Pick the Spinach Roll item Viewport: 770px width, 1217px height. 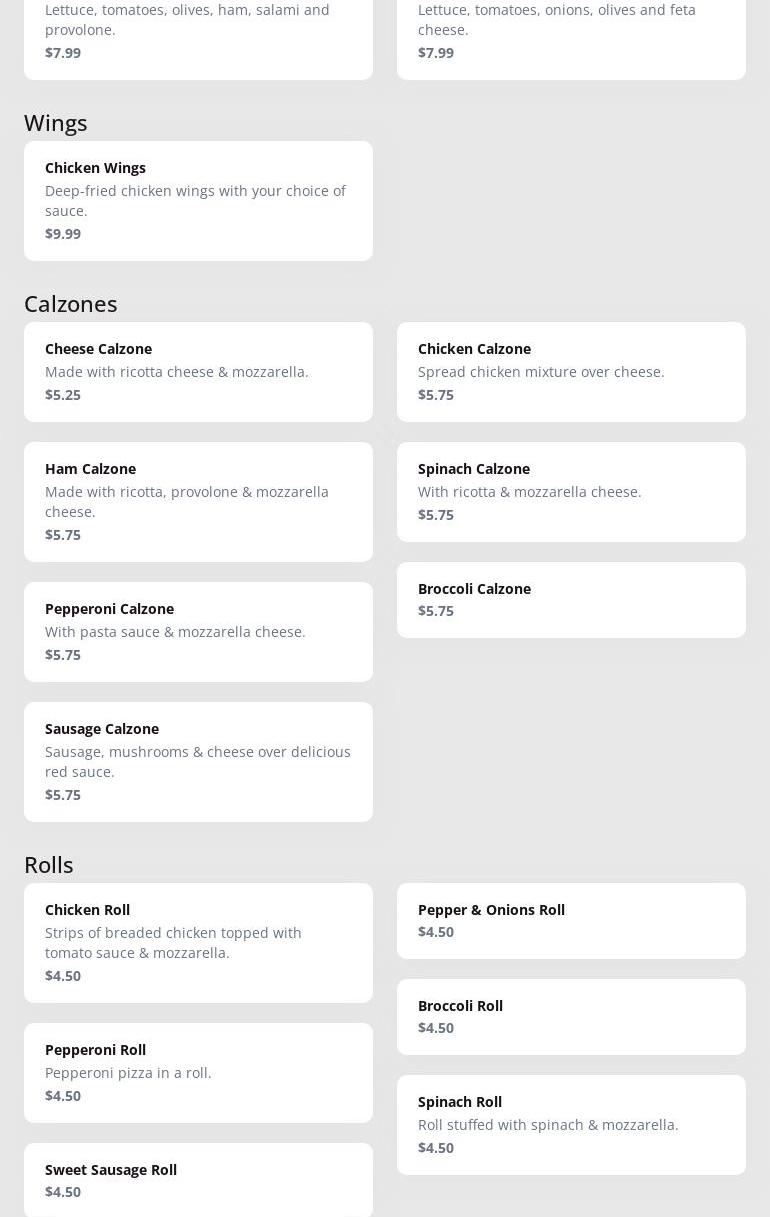[571, 1125]
